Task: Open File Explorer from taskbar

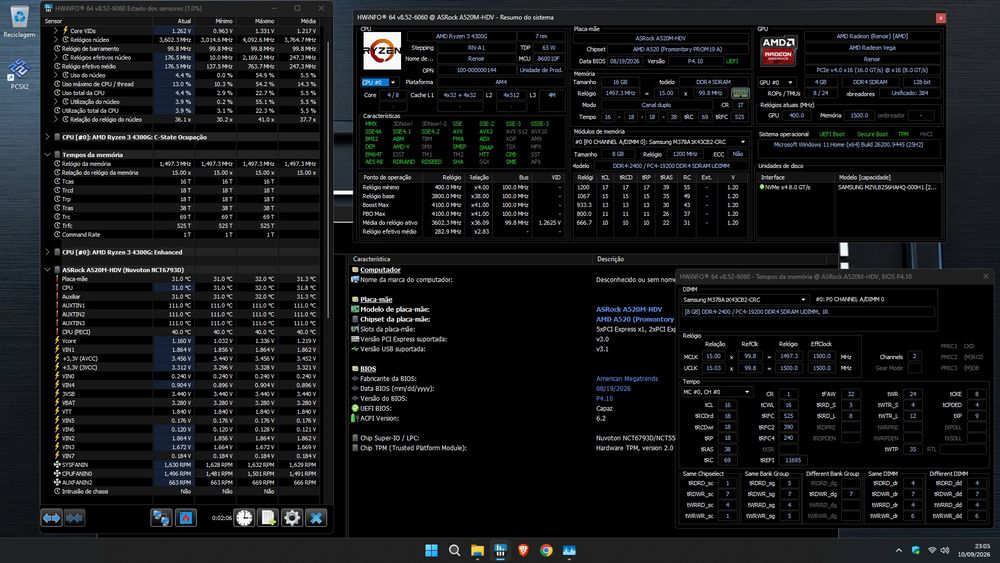Action: (477, 550)
